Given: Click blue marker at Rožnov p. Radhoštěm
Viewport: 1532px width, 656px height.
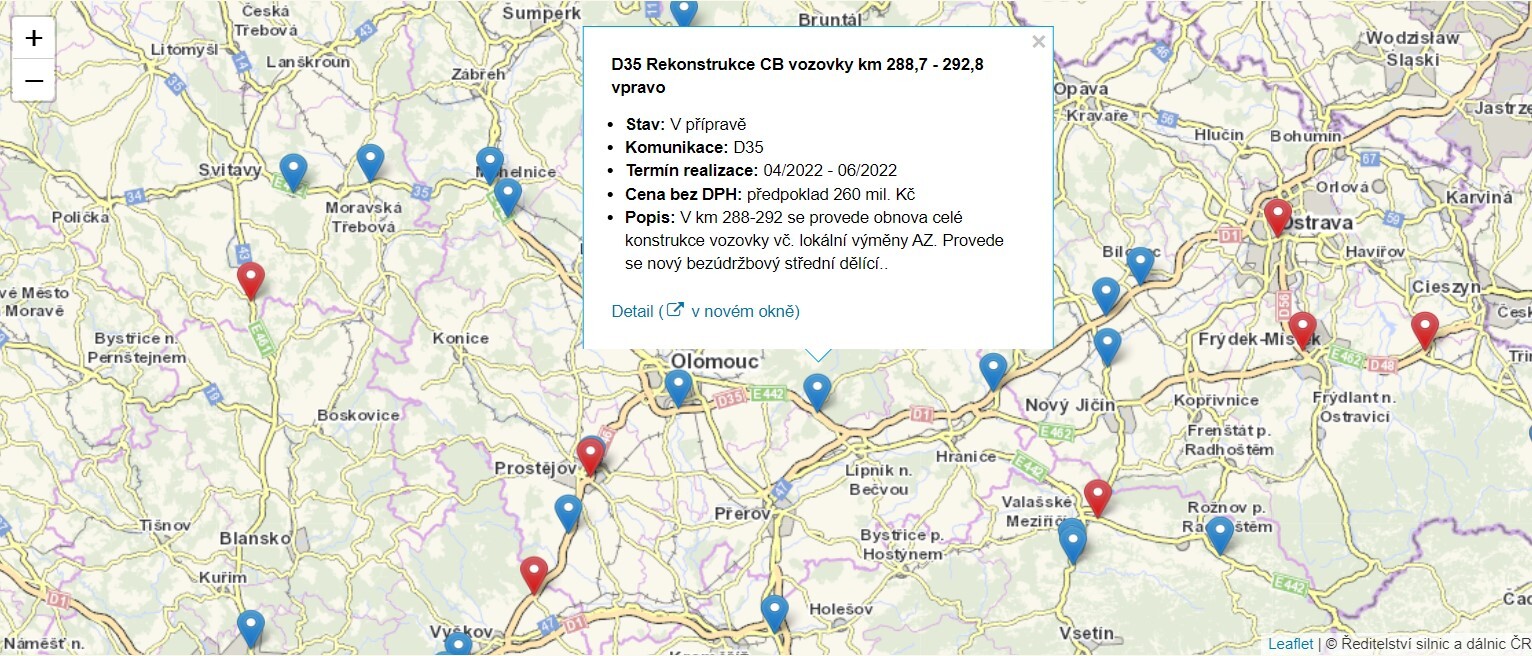Looking at the screenshot, I should coord(1220,536).
